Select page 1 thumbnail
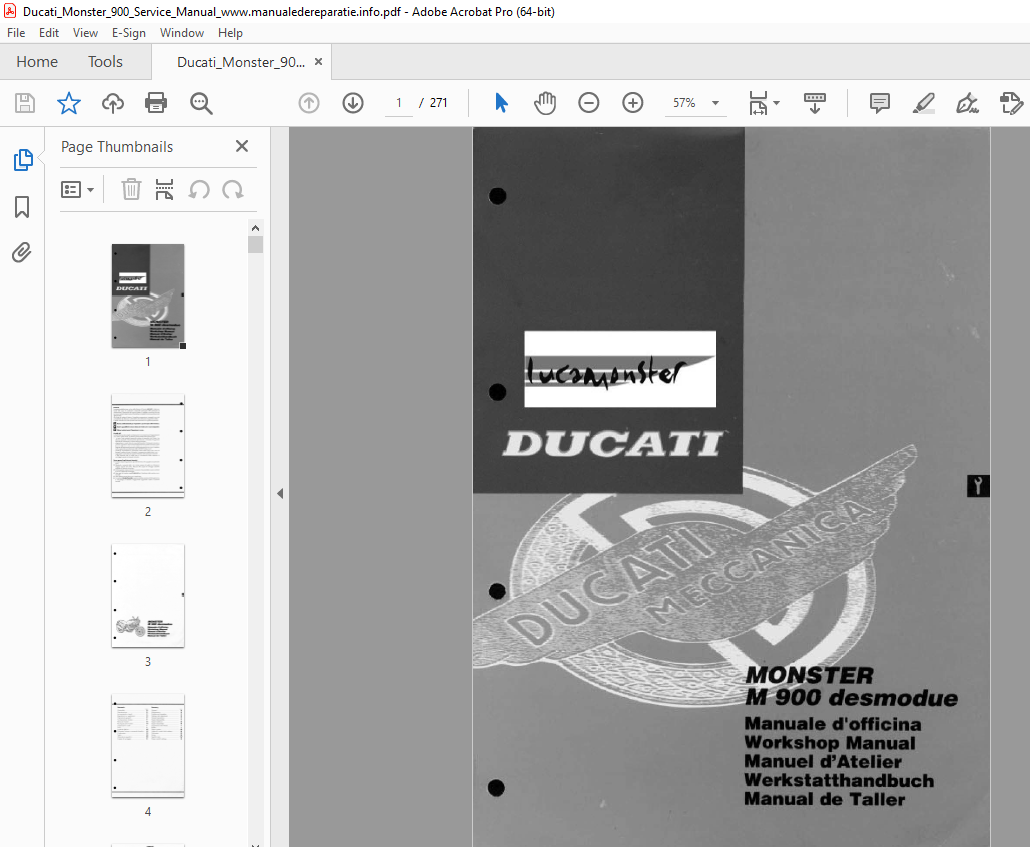 click(x=148, y=296)
